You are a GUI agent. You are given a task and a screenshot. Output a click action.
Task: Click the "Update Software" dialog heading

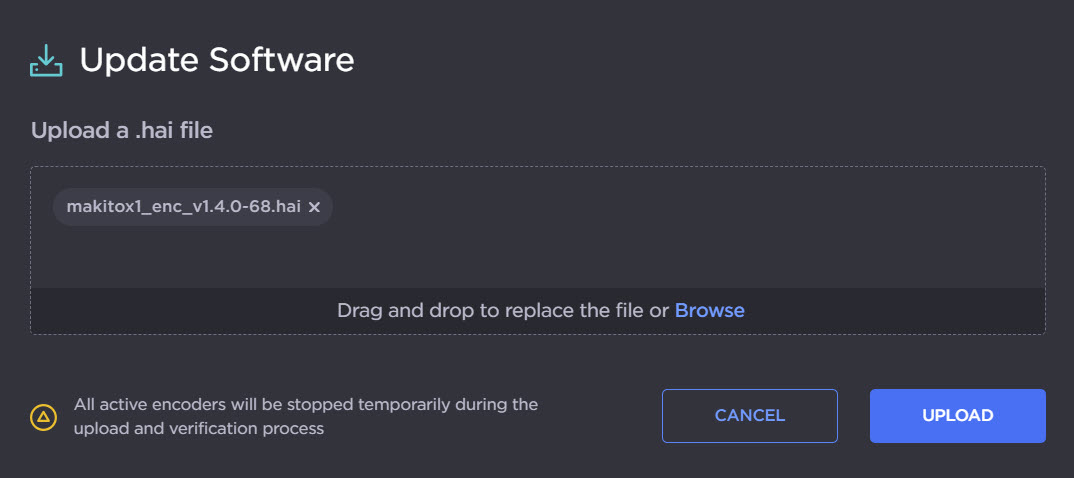[216, 60]
